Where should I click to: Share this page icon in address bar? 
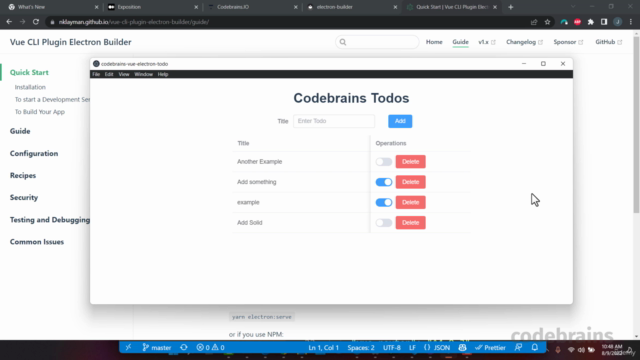click(x=534, y=22)
